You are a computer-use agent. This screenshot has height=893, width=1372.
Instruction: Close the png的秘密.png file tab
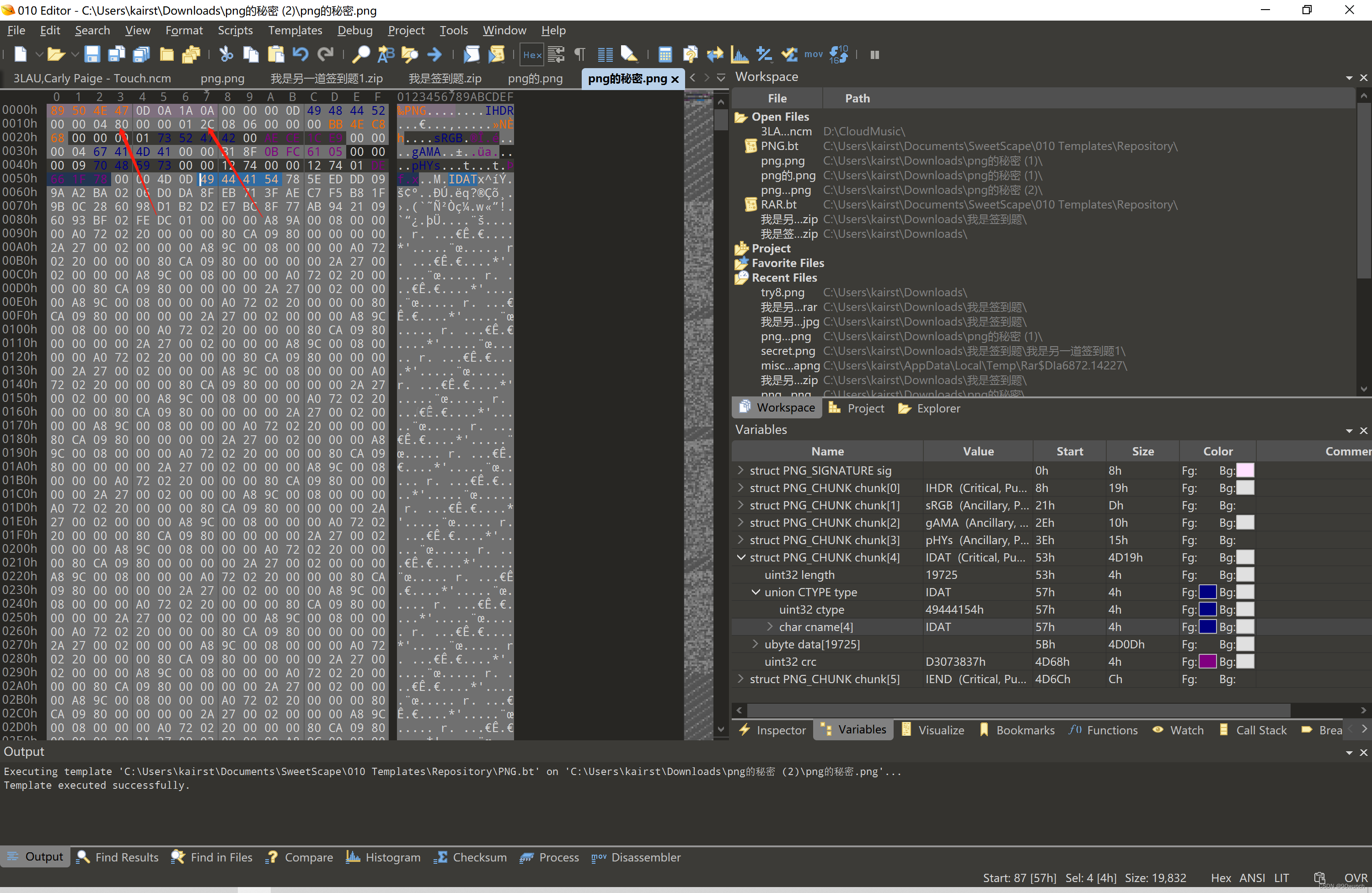click(675, 80)
